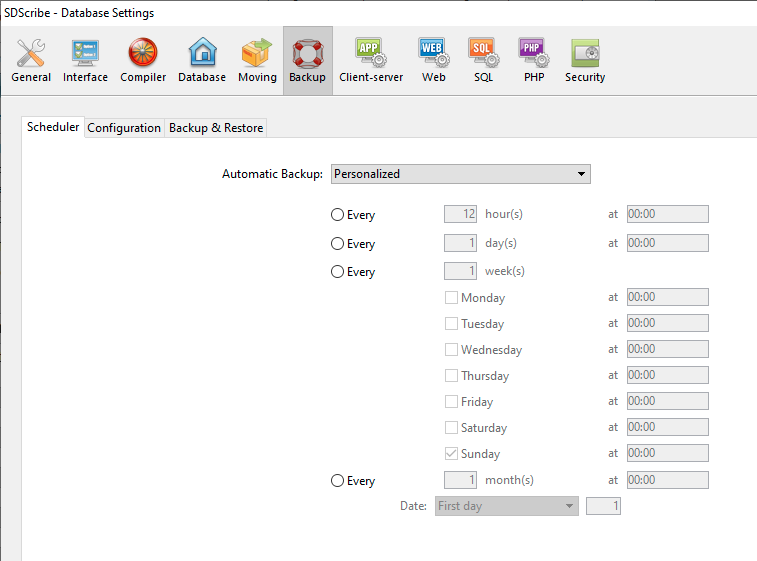Click the Automatic Backup label
757x561 pixels.
[x=272, y=174]
